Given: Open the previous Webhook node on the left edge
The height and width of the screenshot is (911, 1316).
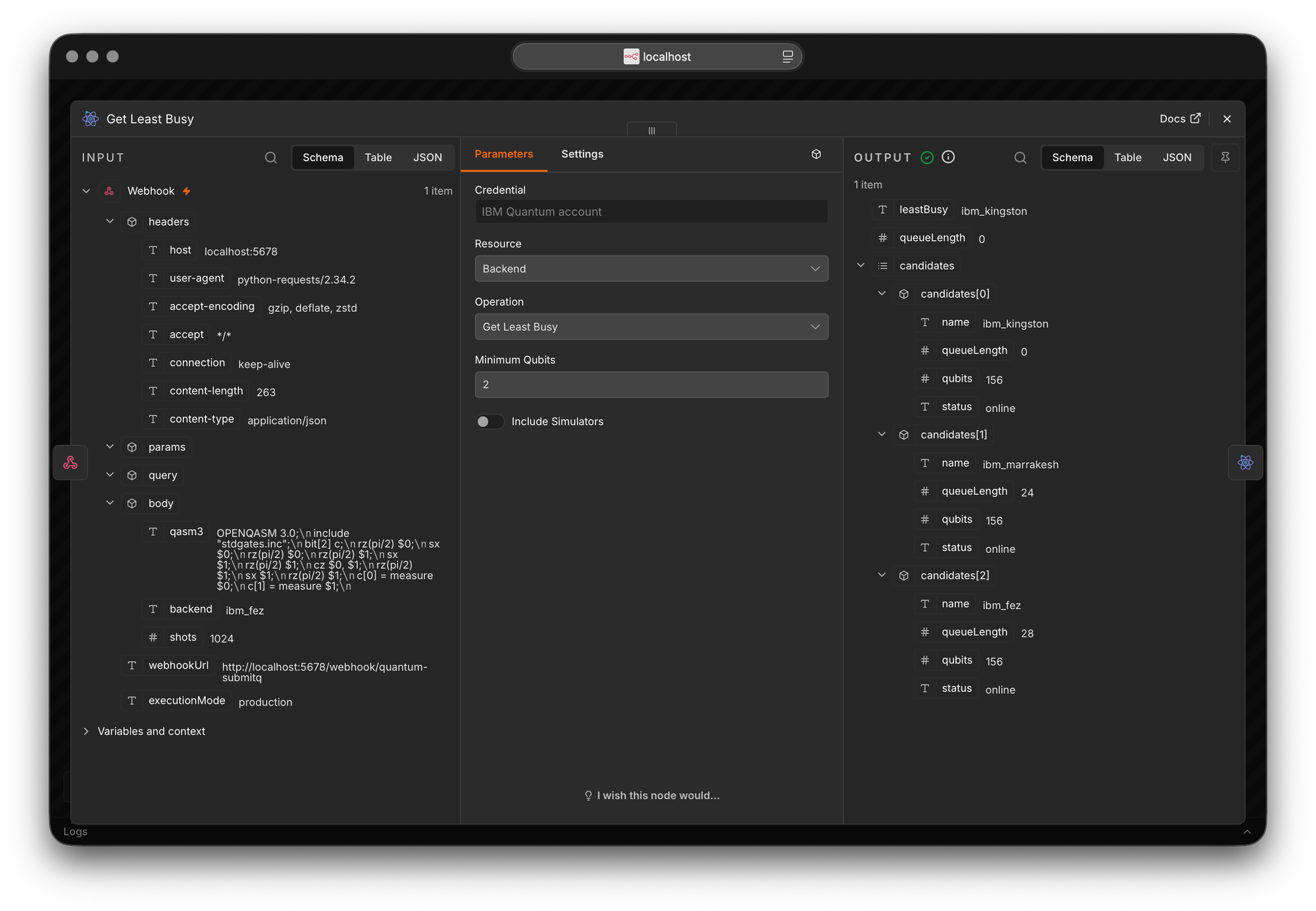Looking at the screenshot, I should 70,463.
